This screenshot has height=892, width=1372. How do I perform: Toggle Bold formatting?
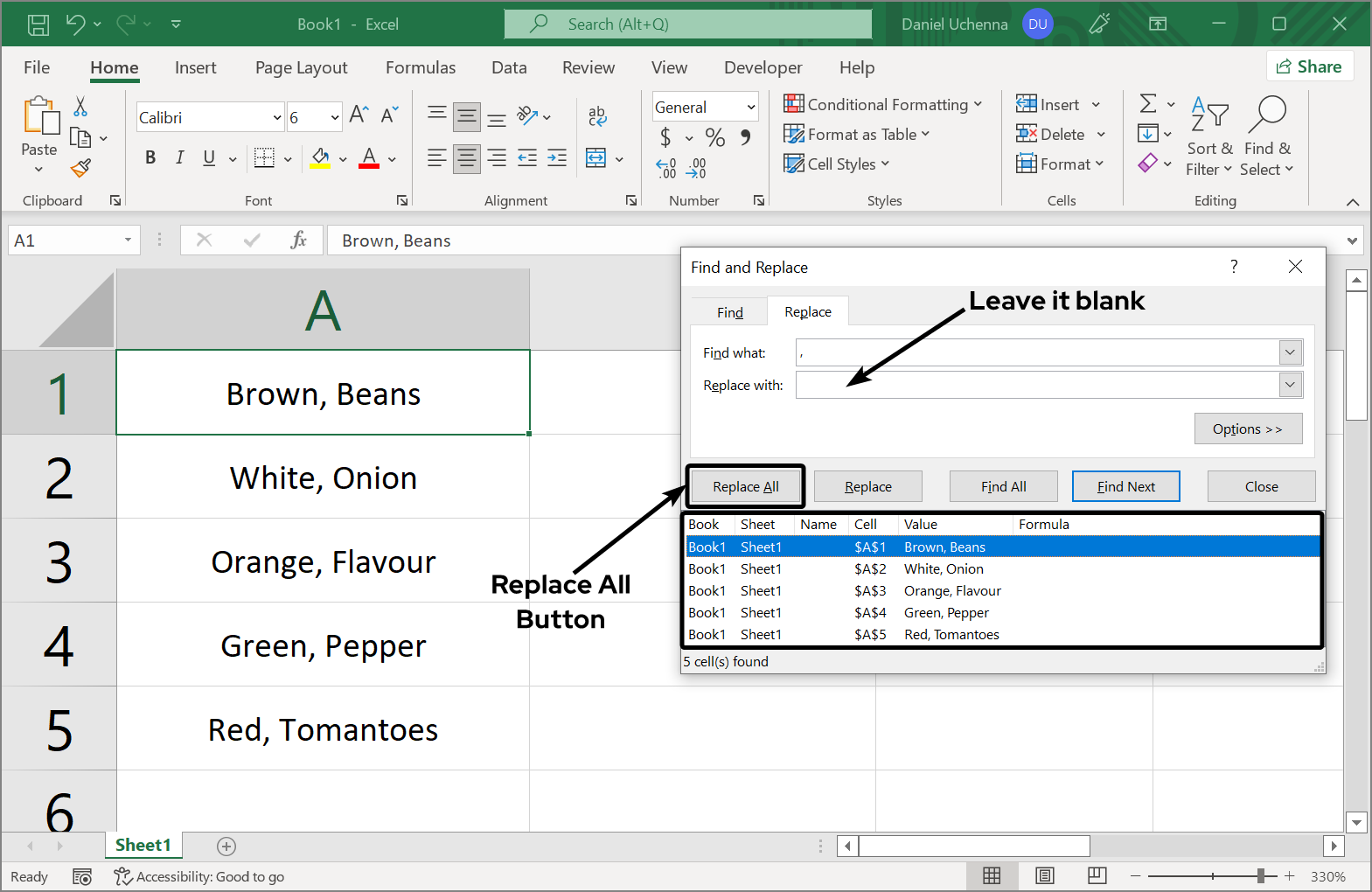click(x=150, y=157)
